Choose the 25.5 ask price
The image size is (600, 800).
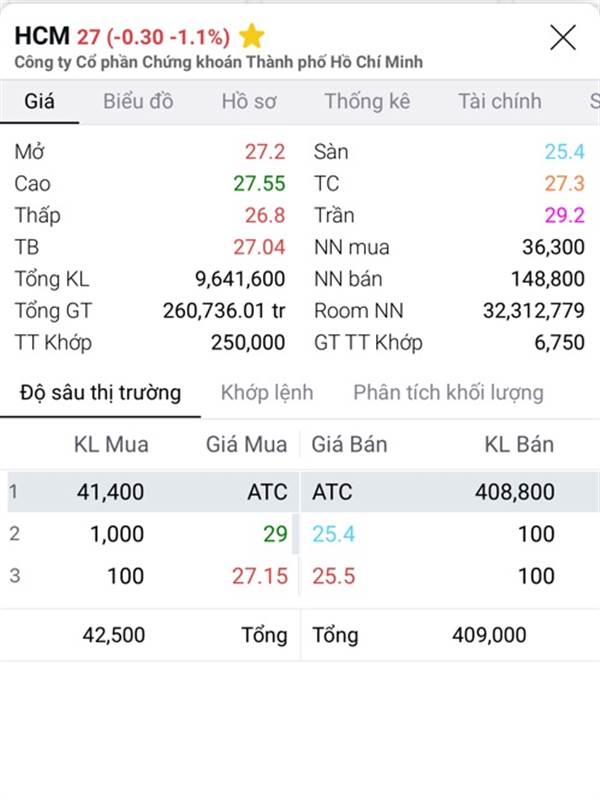(334, 576)
